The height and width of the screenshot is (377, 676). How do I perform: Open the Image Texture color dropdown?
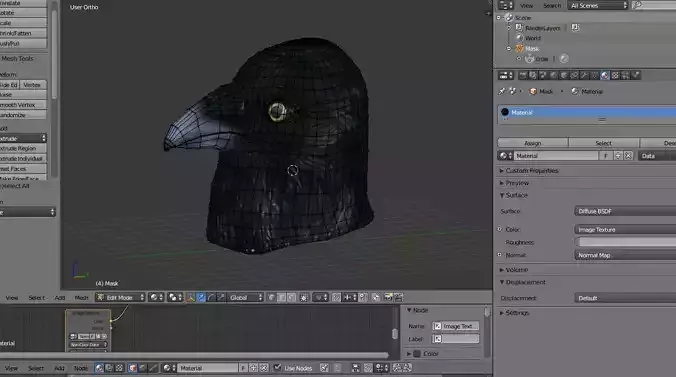(625, 229)
